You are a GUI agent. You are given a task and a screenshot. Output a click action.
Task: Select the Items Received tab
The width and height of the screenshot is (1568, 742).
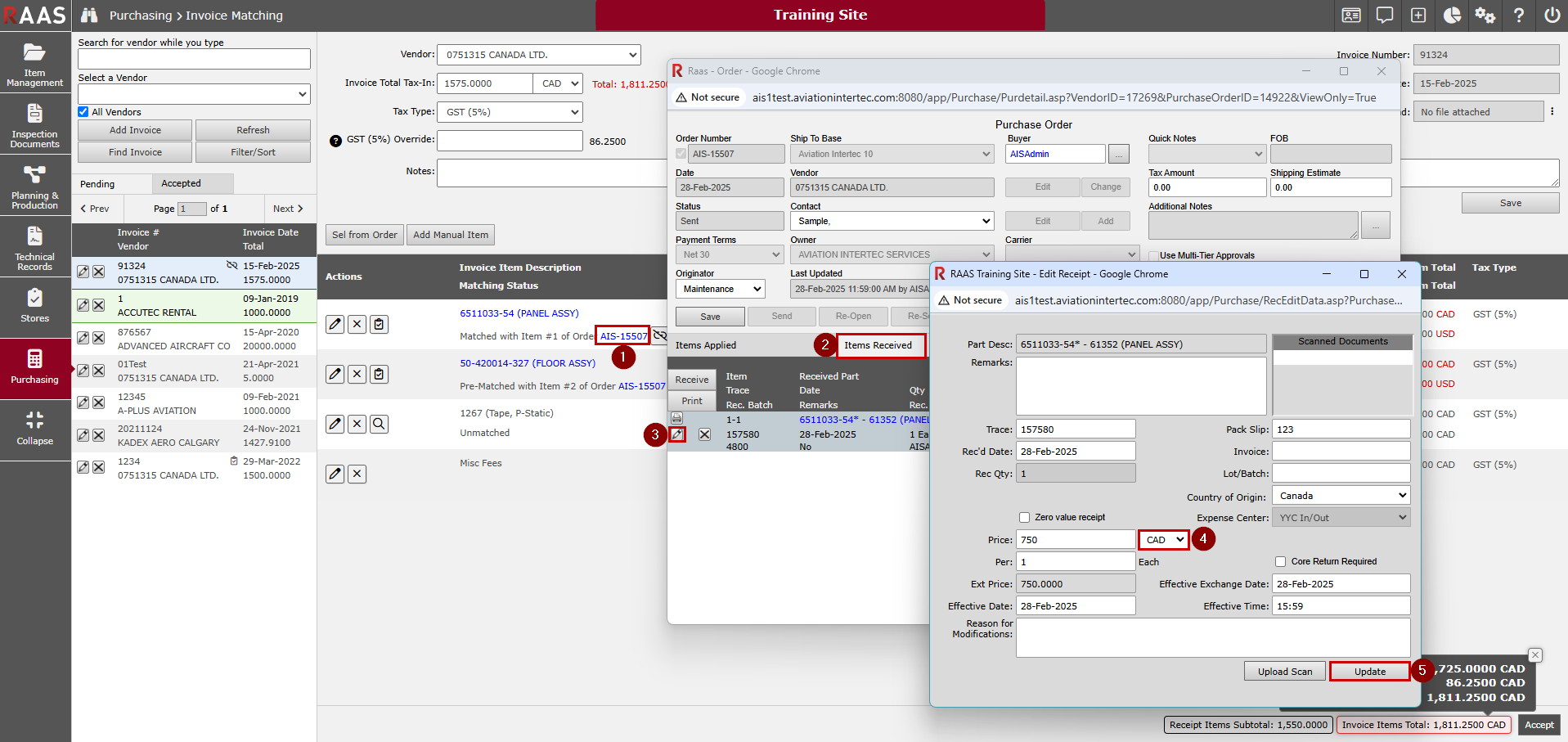click(878, 345)
